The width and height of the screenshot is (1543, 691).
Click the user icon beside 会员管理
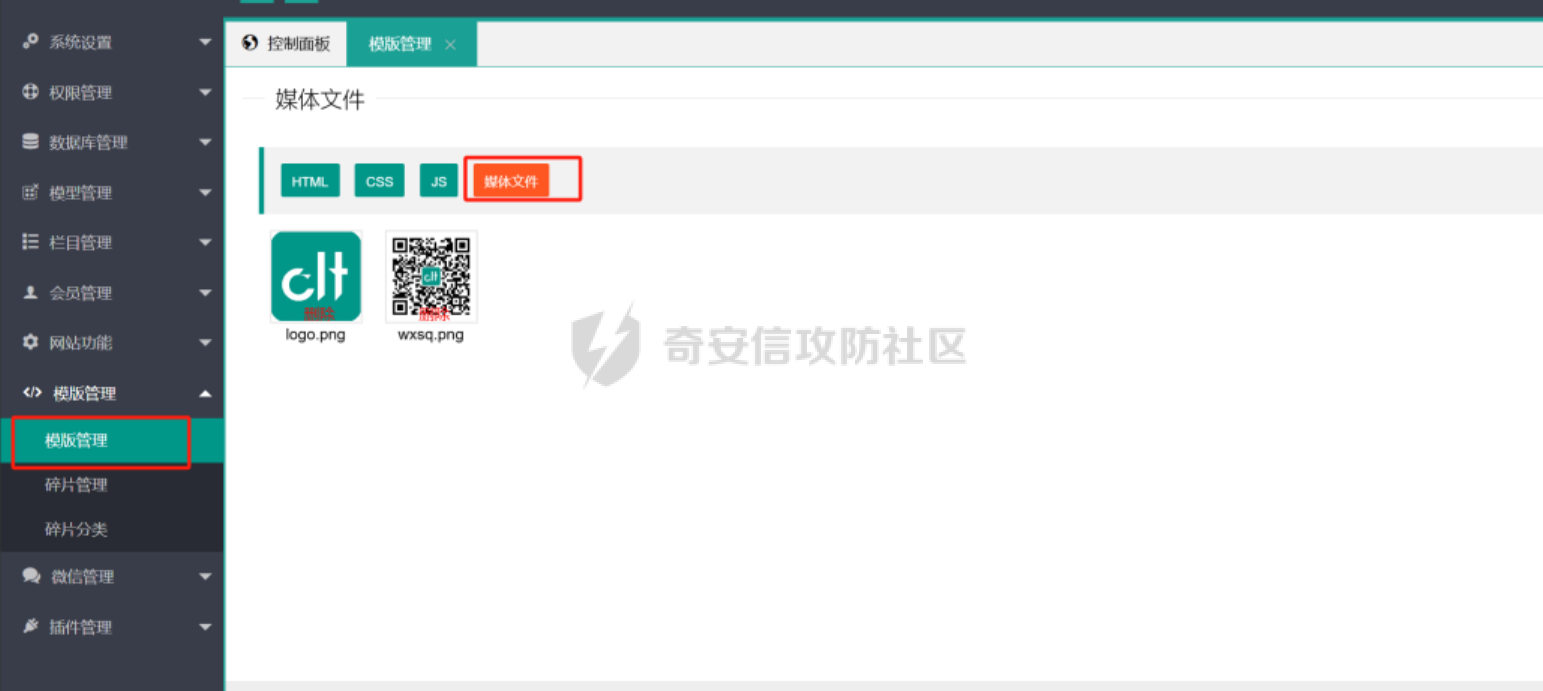(x=30, y=293)
